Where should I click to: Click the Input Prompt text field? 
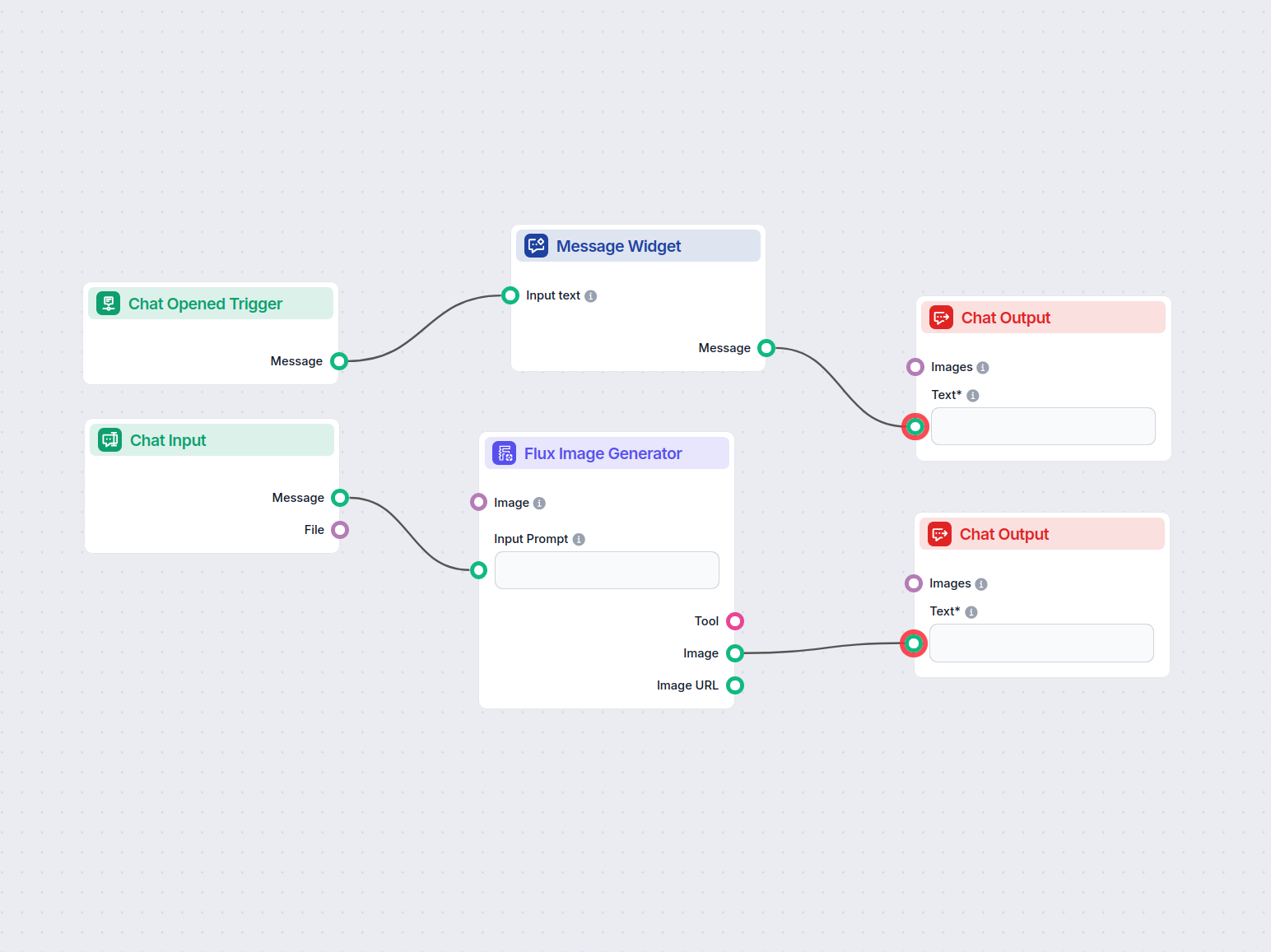607,570
